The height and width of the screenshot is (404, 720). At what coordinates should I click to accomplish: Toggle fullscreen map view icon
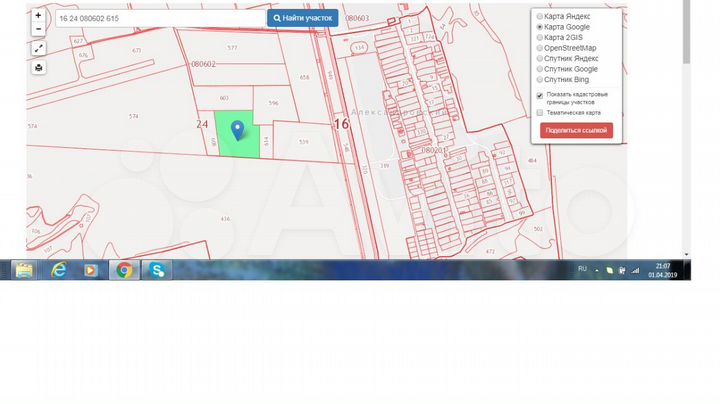click(x=39, y=48)
